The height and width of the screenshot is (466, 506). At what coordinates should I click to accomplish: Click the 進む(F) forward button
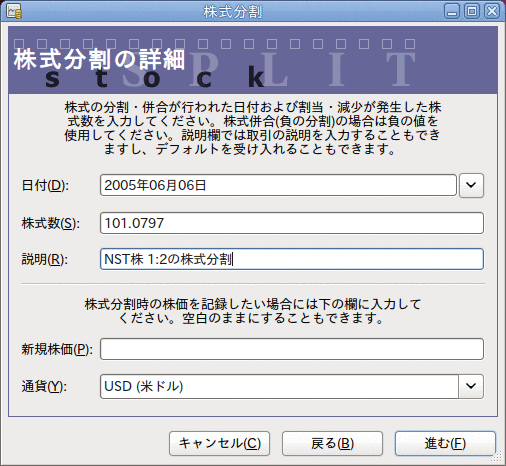pos(445,443)
